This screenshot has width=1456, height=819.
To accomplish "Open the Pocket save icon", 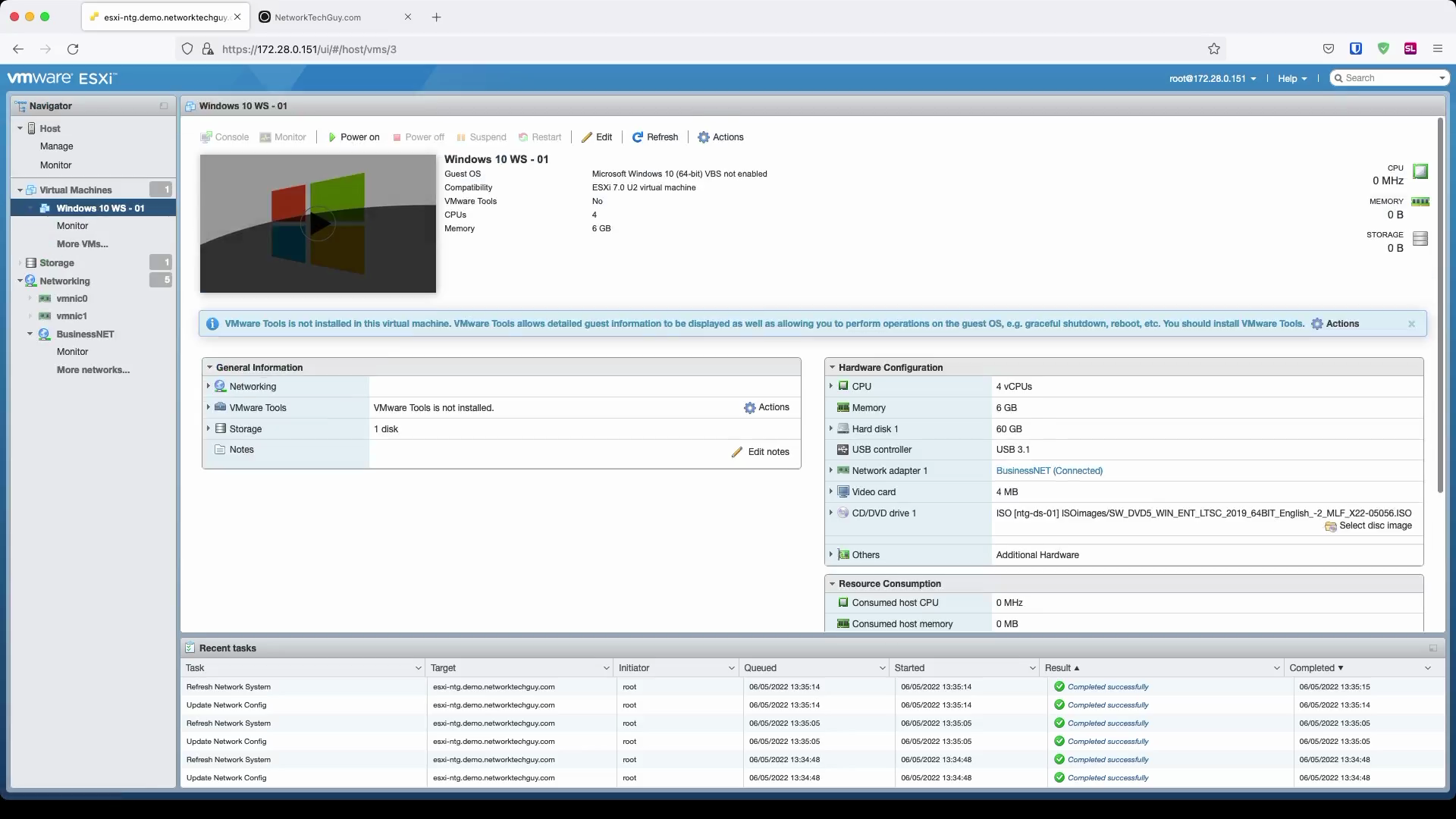I will click(x=1328, y=49).
